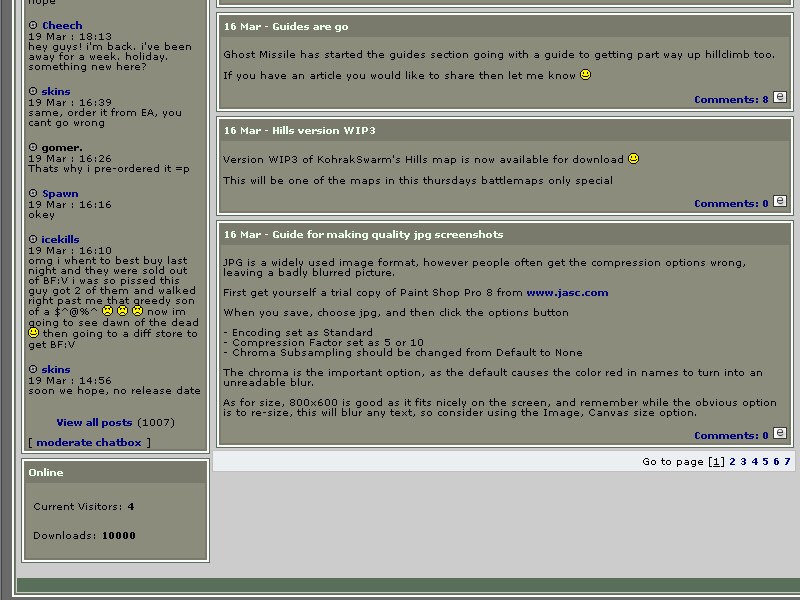Click the clock icon beside icekills post
800x600 pixels.
pyautogui.click(x=33, y=239)
